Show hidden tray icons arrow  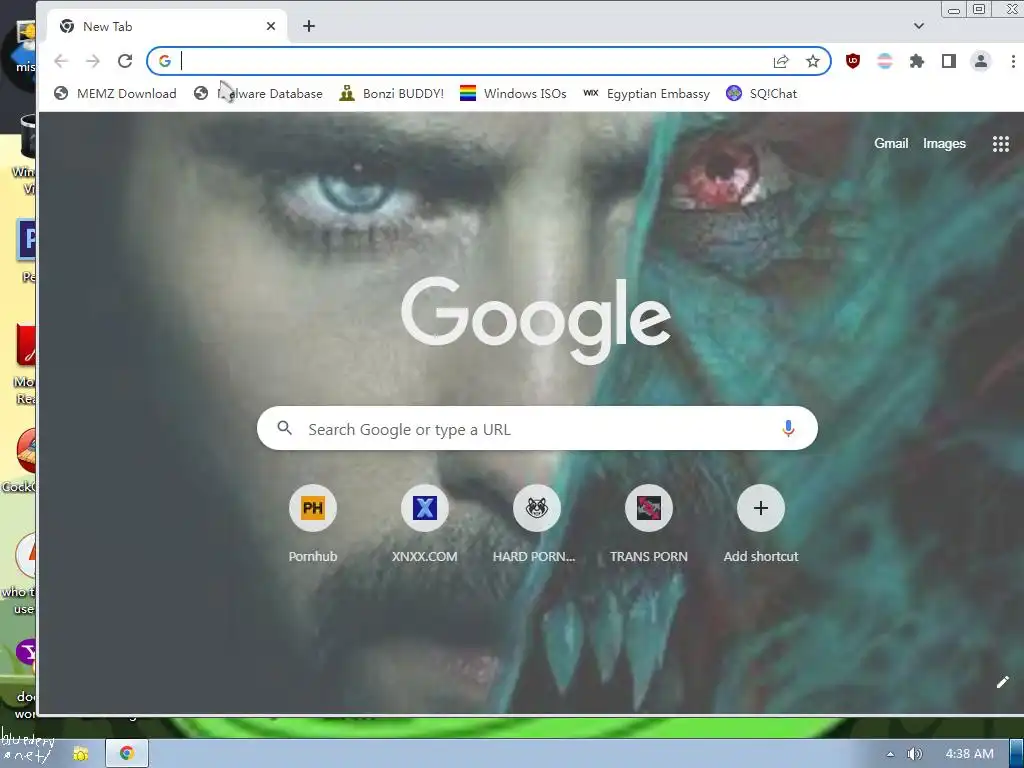click(x=890, y=754)
